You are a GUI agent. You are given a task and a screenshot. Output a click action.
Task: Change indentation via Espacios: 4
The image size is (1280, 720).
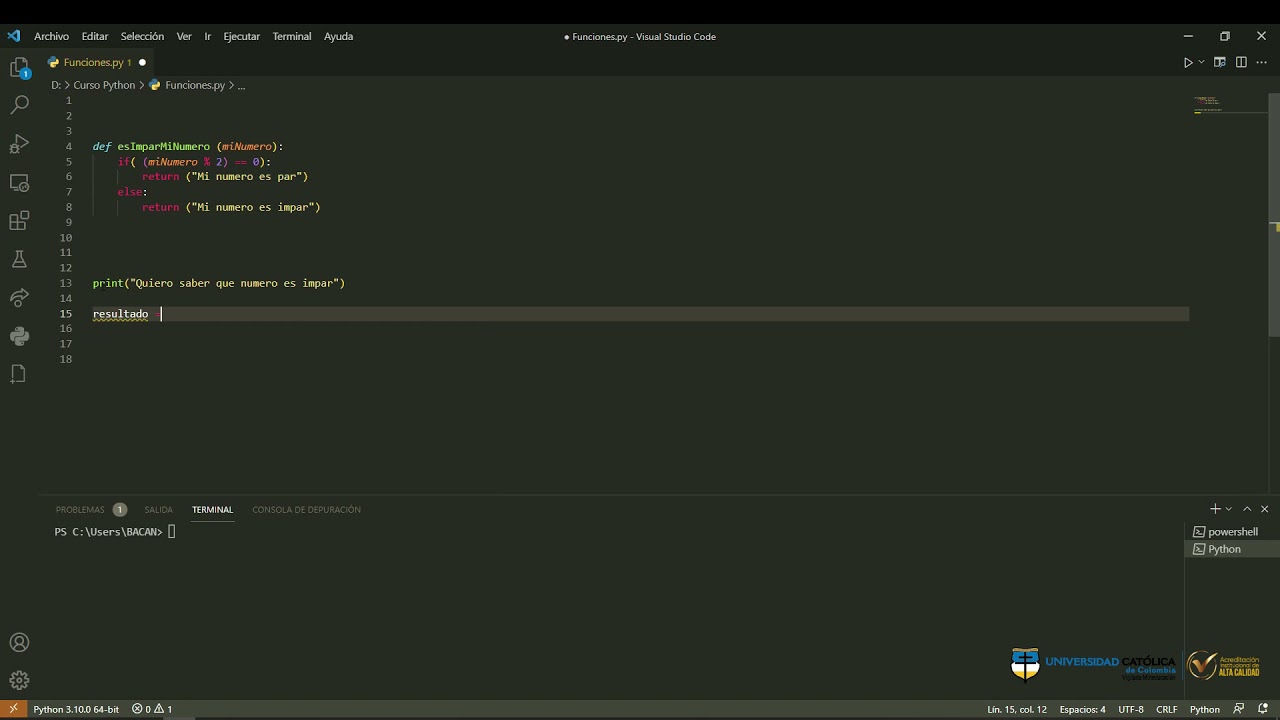(1082, 709)
